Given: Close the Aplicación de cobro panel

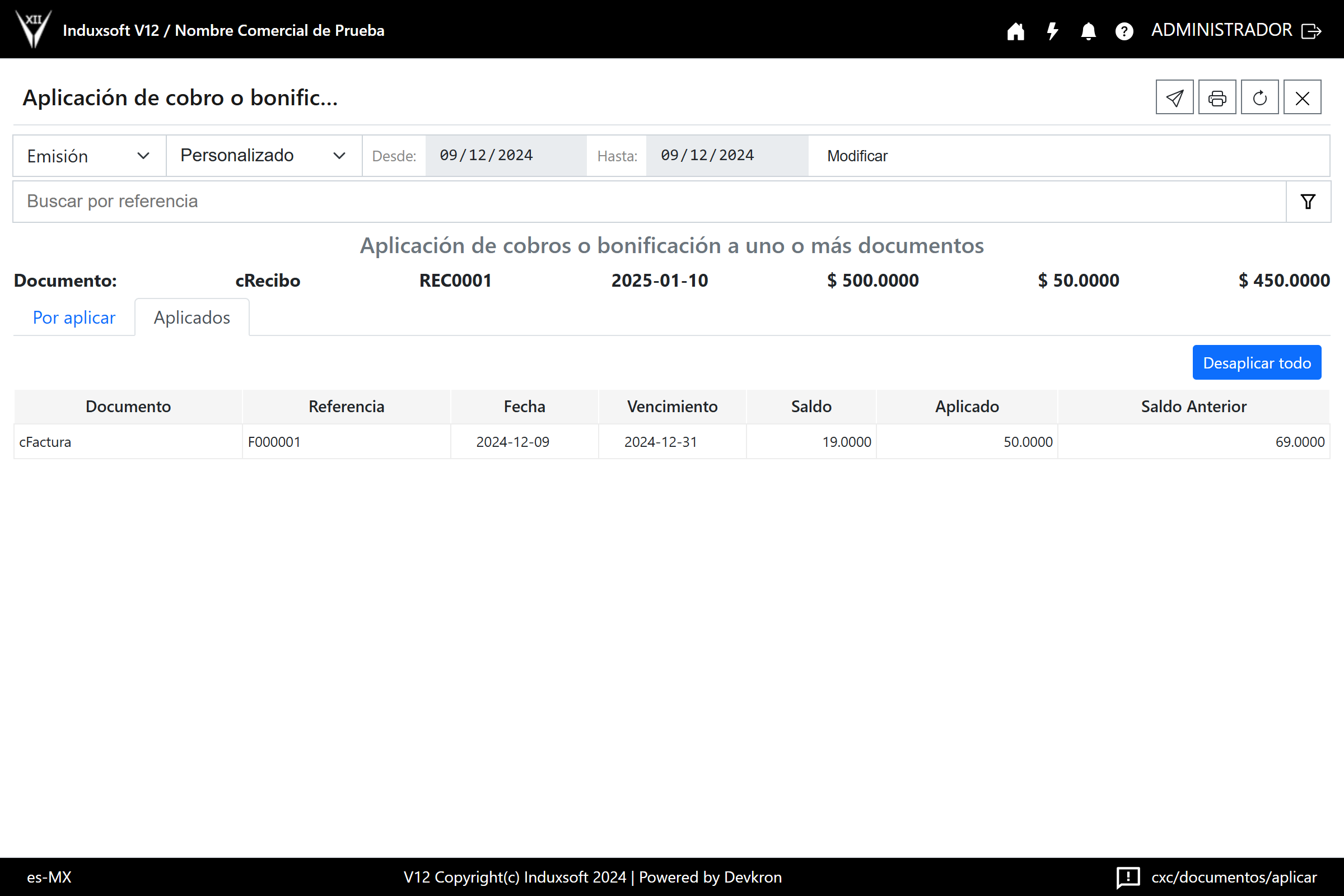Looking at the screenshot, I should [1303, 97].
